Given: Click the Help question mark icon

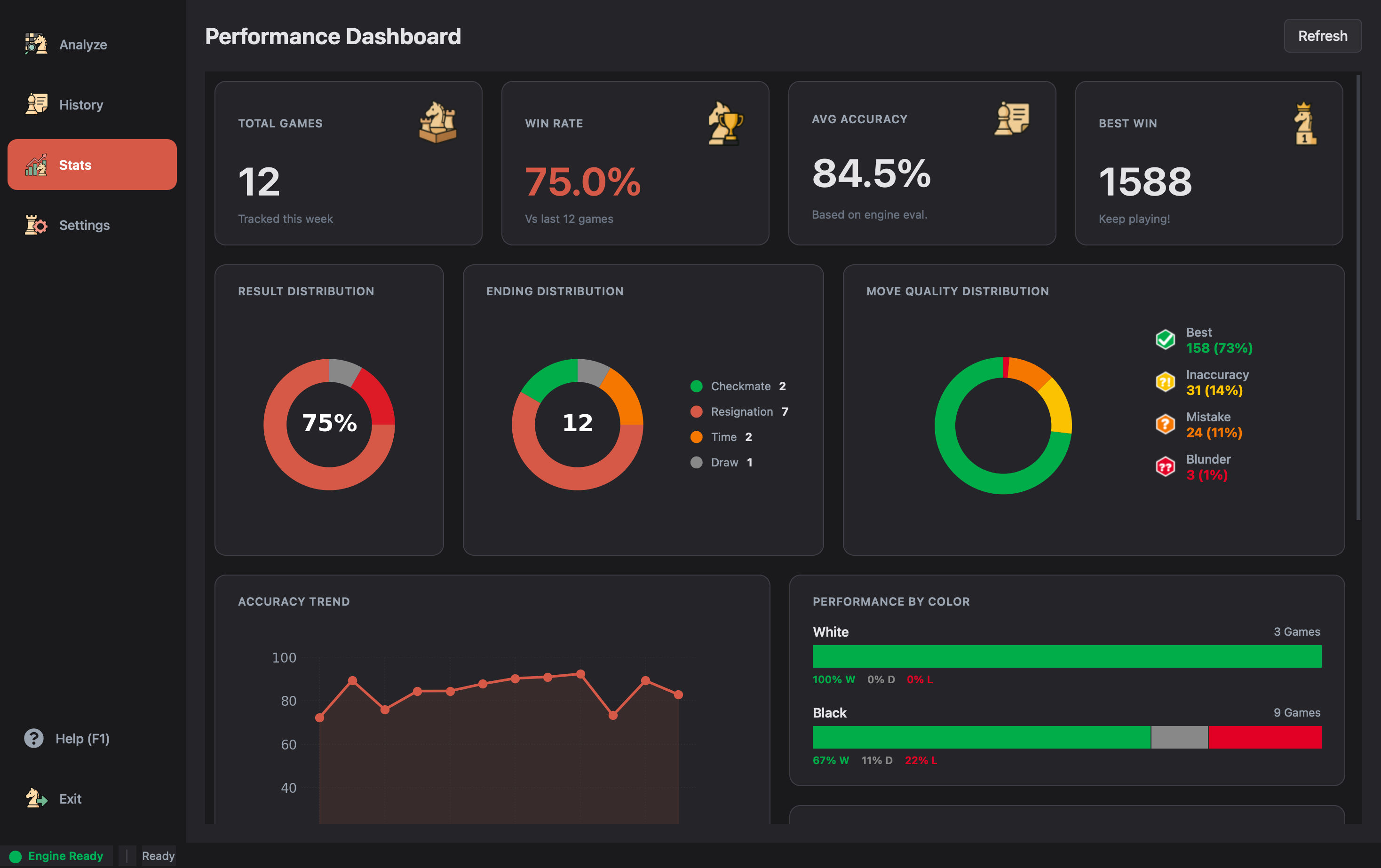Looking at the screenshot, I should pos(34,738).
